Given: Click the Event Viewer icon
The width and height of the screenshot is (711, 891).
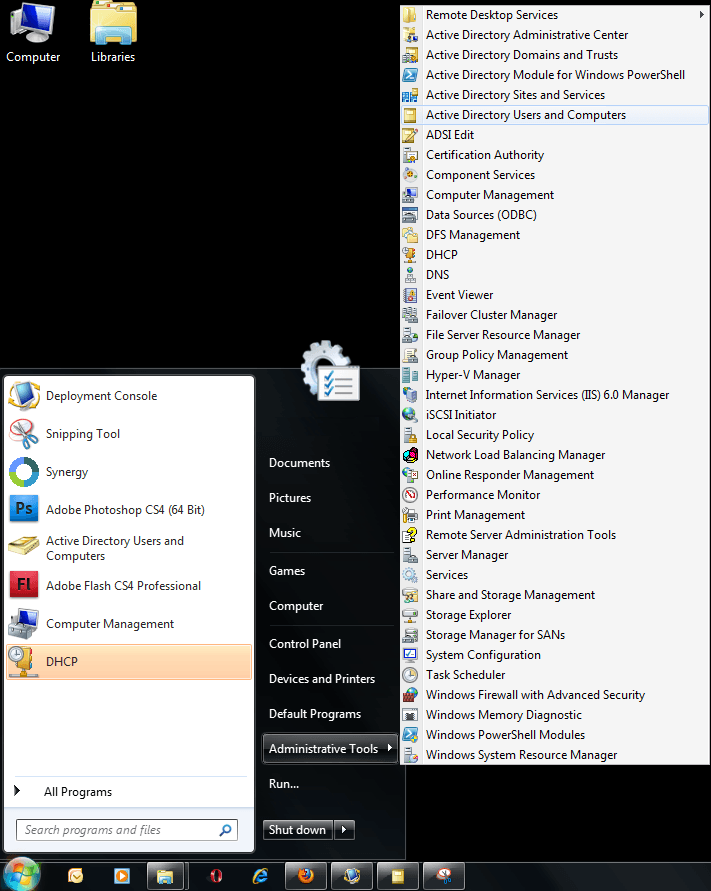Looking at the screenshot, I should coord(410,294).
